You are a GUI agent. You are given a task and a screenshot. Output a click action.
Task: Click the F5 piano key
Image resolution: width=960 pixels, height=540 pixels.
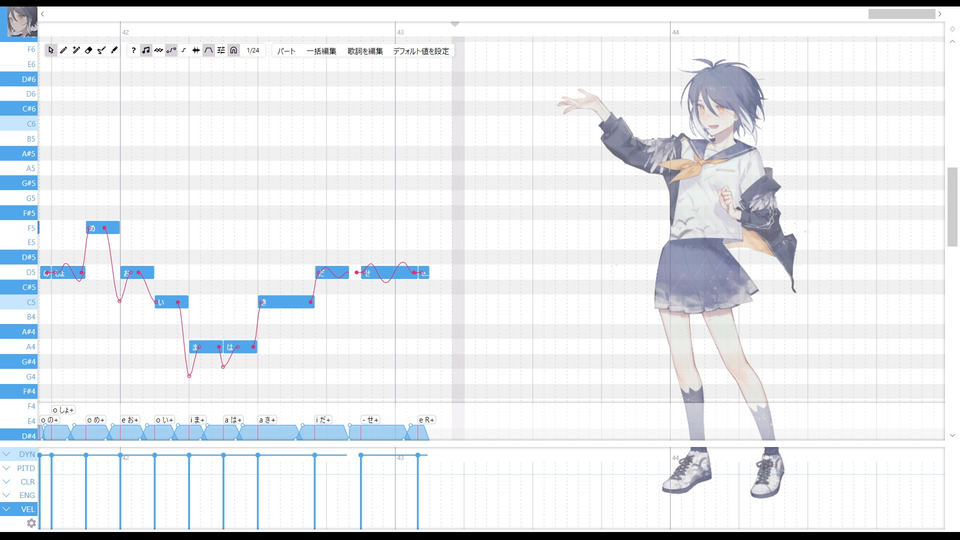[19, 228]
